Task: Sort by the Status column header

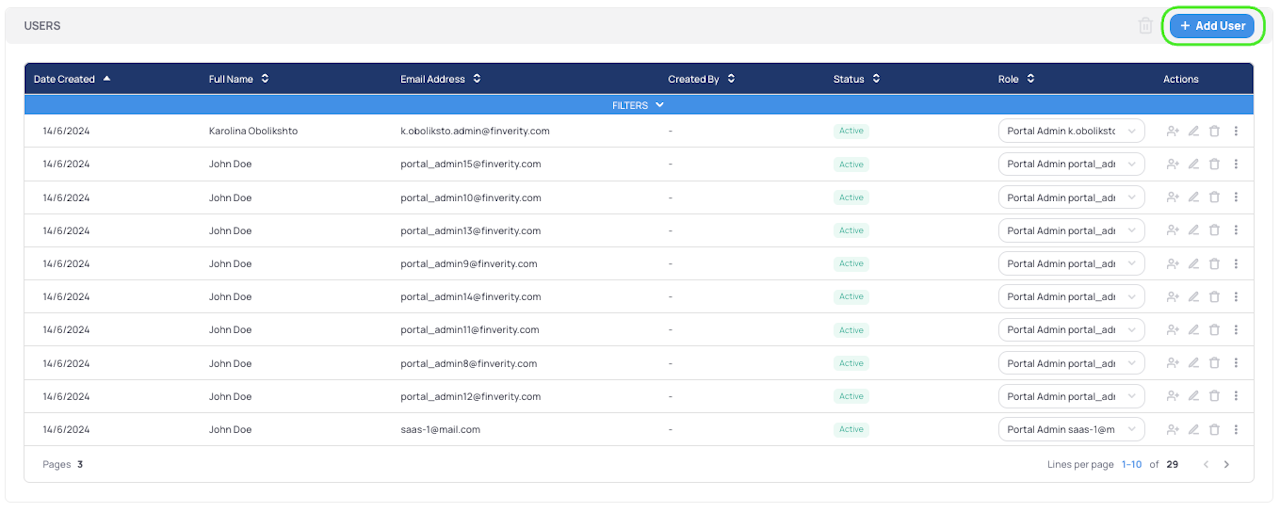Action: tap(856, 79)
